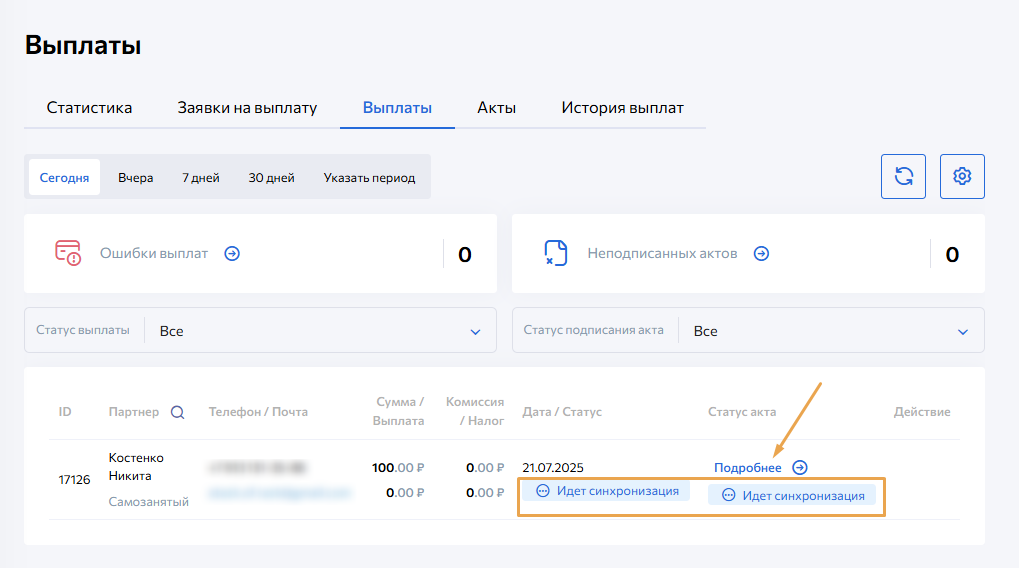The height and width of the screenshot is (568, 1019).
Task: Click Указать период to set custom range
Action: (369, 178)
